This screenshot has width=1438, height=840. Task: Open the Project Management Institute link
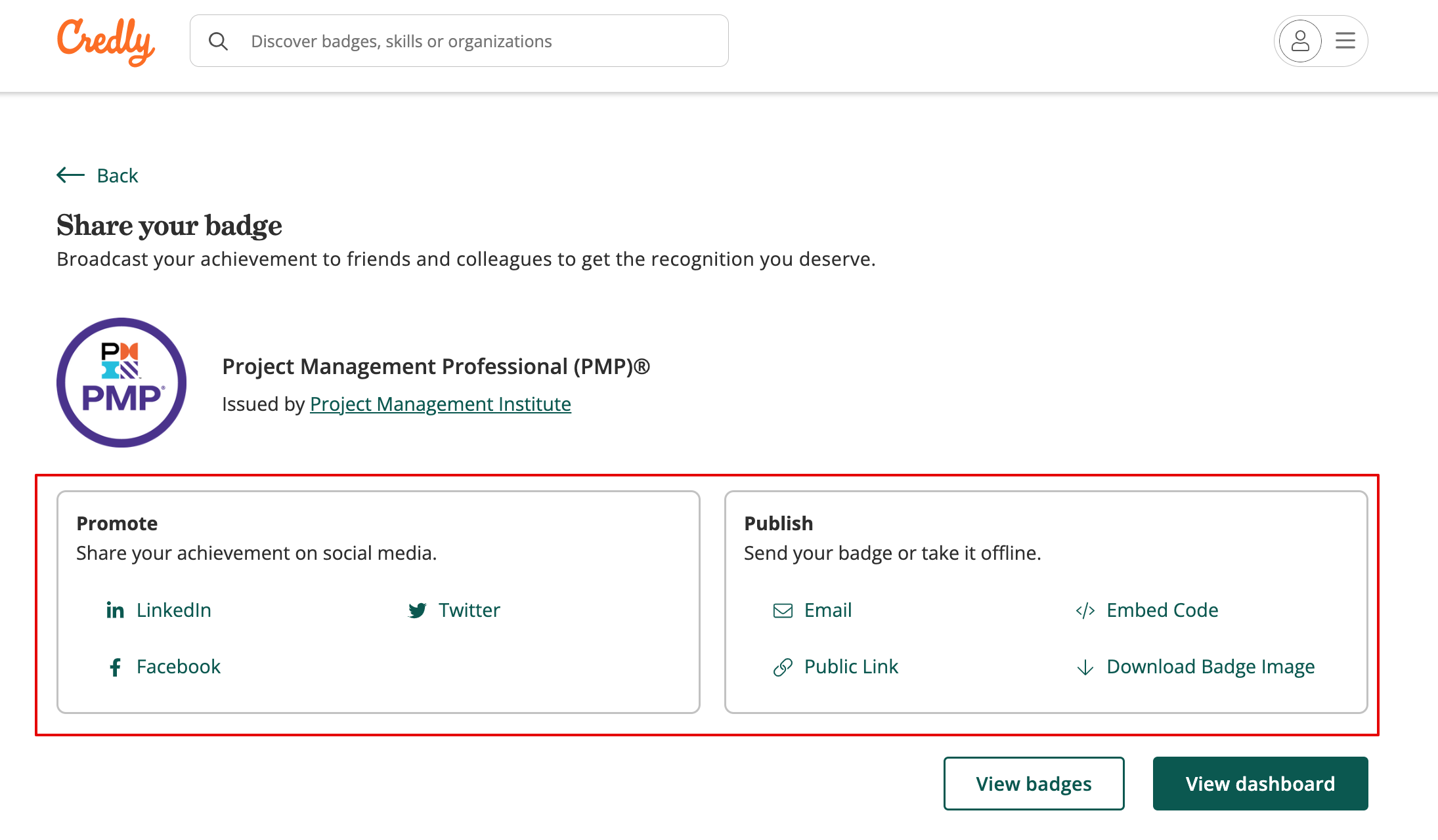[441, 404]
